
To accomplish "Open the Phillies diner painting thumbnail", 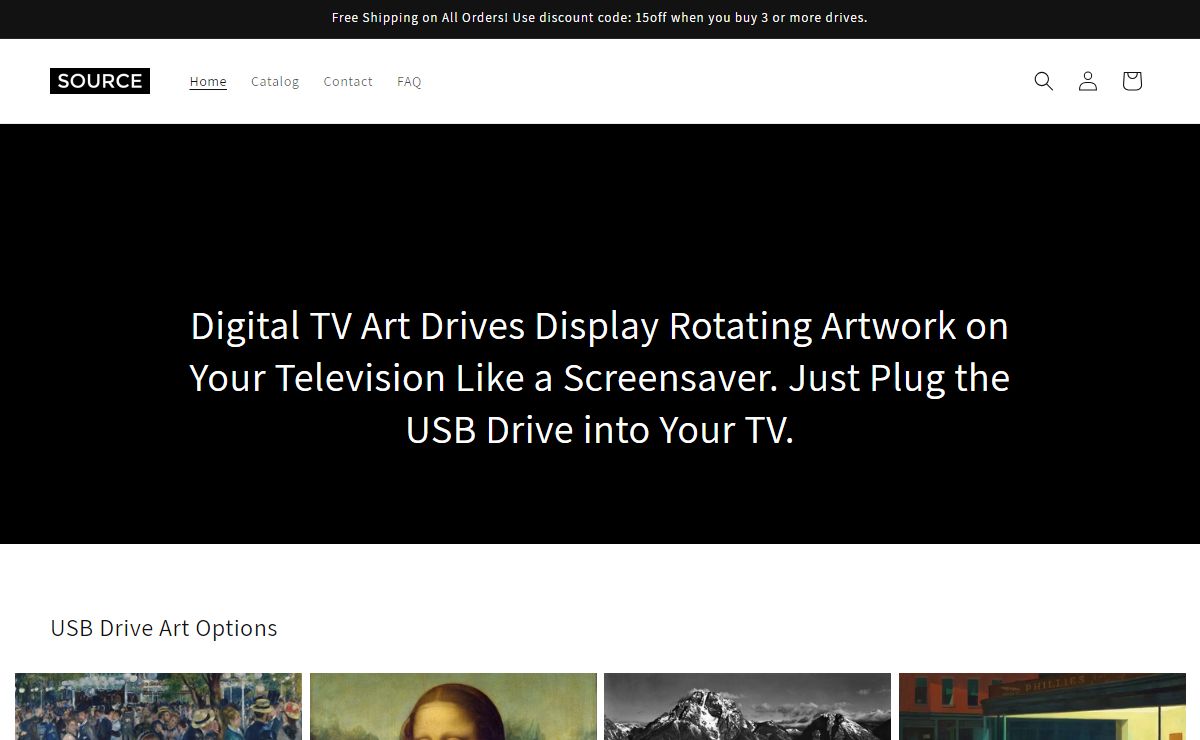I will click(x=1042, y=706).
